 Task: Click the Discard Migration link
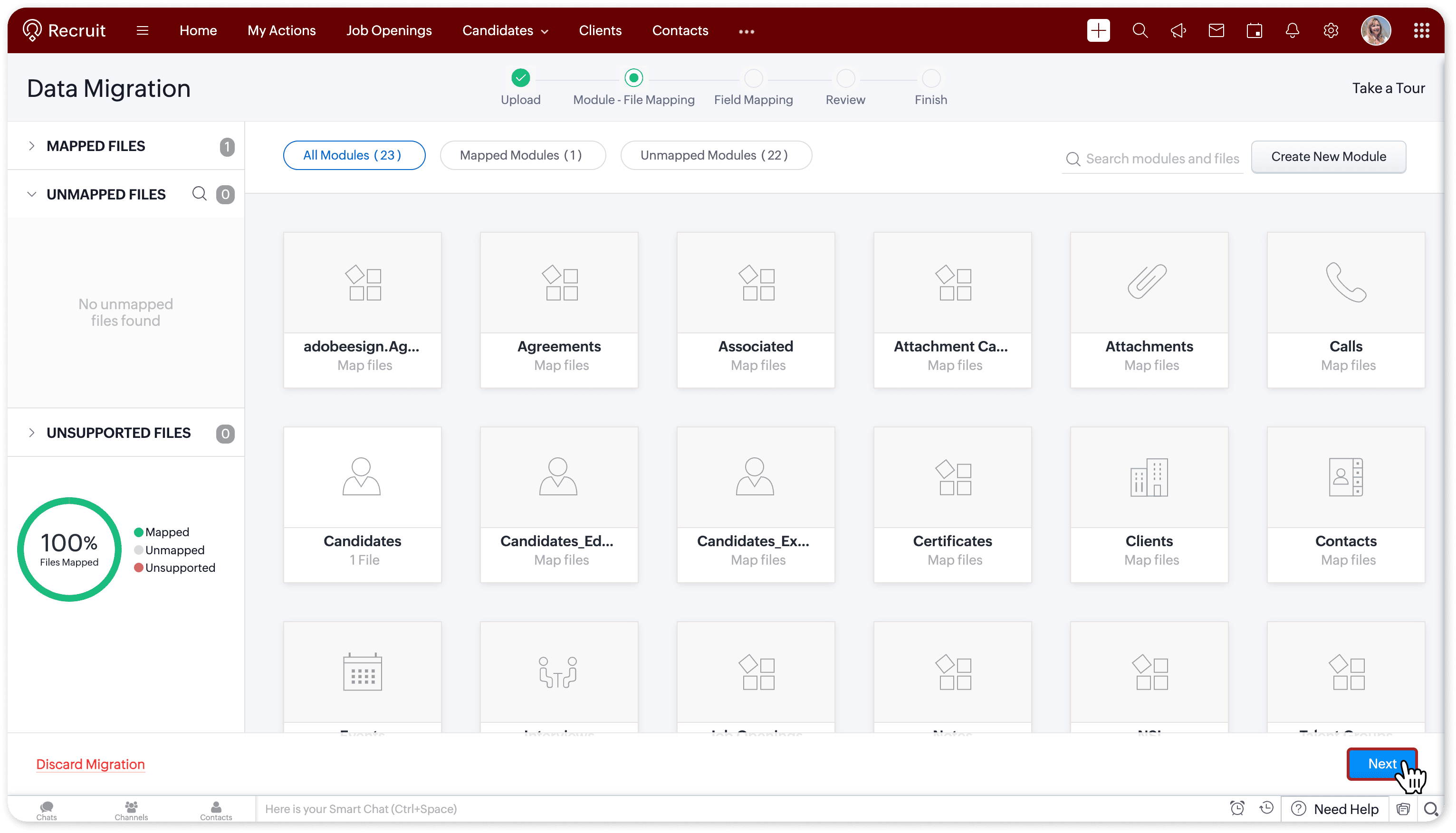90,764
